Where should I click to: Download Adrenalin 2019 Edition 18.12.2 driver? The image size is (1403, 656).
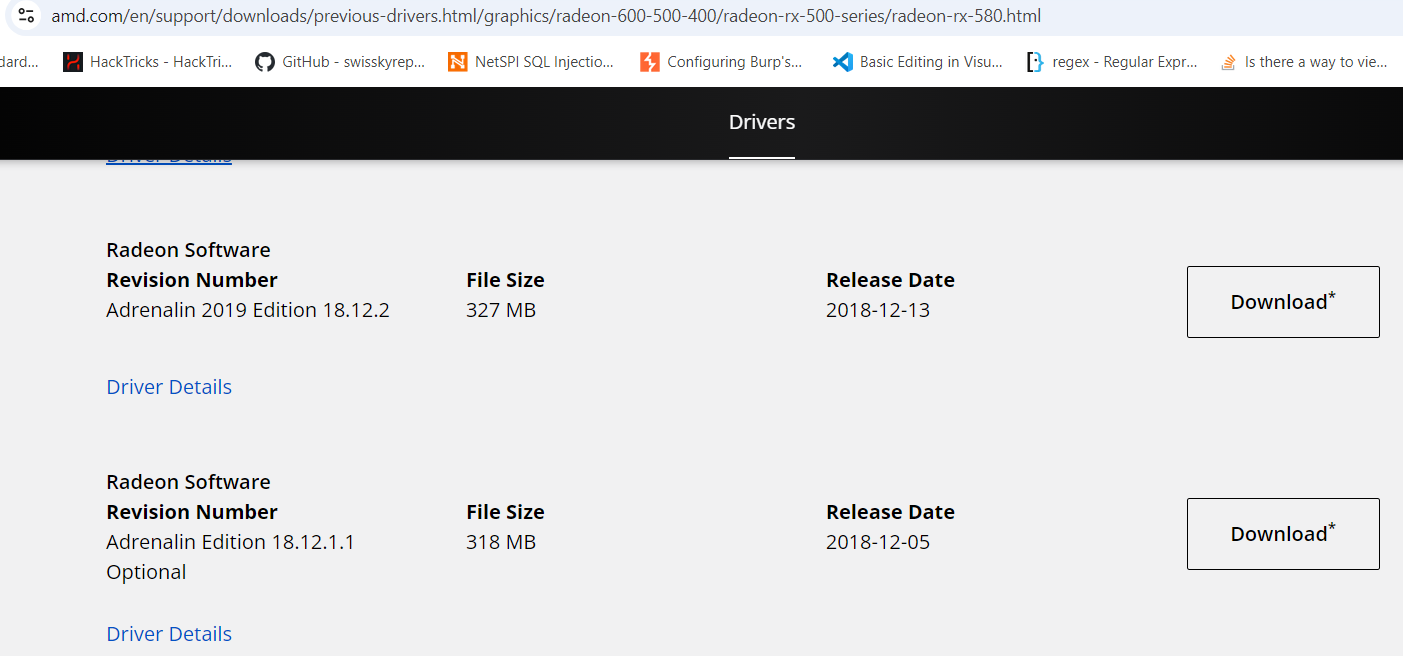[1283, 302]
